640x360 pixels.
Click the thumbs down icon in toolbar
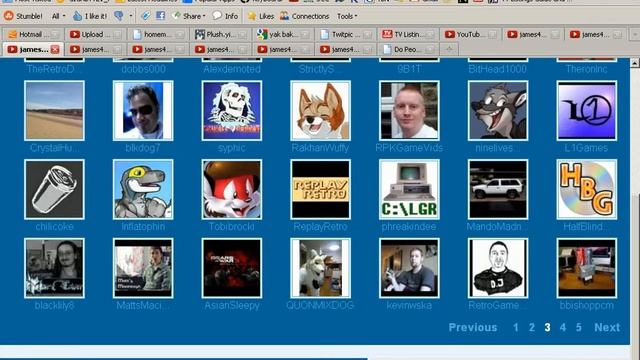pyautogui.click(x=119, y=16)
